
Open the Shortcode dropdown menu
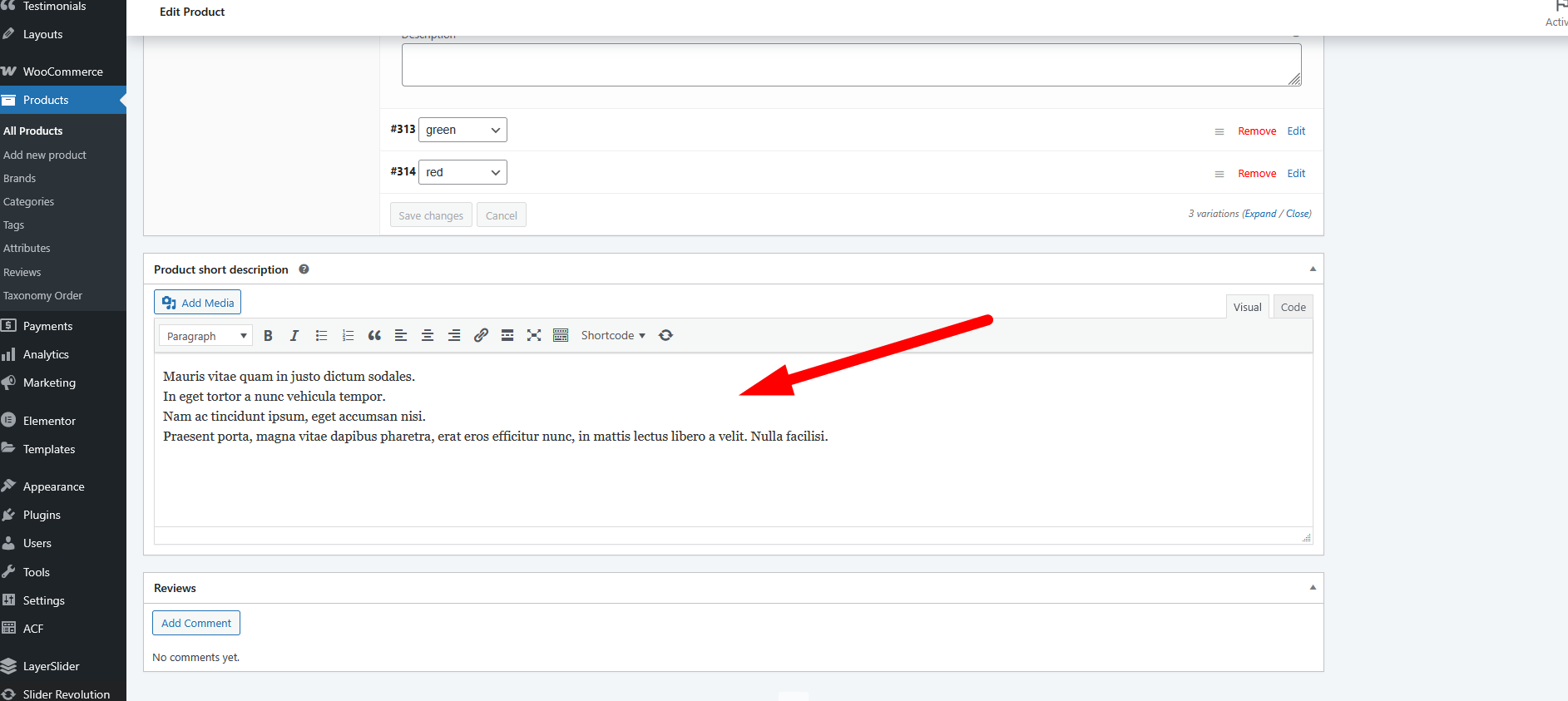[613, 336]
